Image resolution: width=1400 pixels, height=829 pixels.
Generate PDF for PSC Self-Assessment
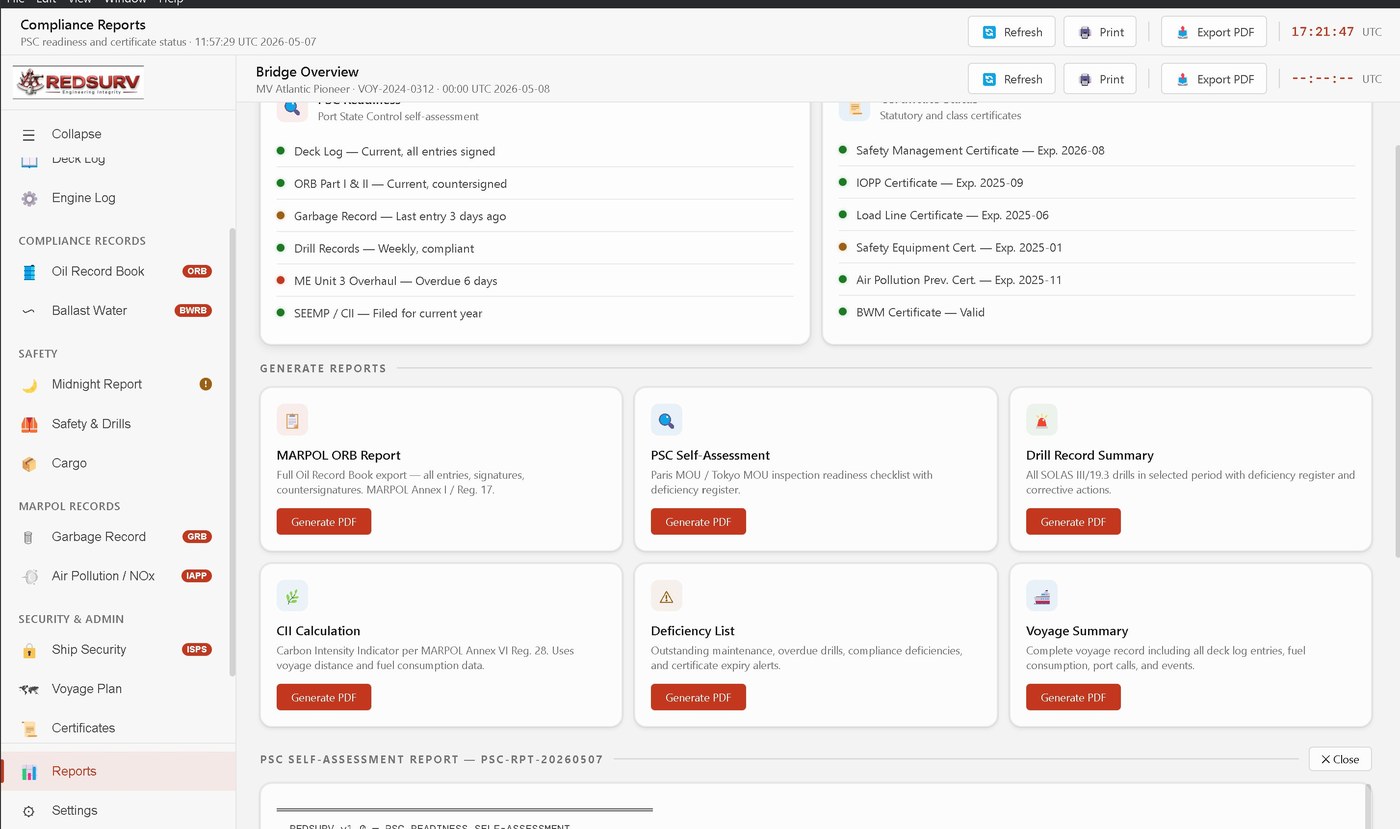click(698, 522)
